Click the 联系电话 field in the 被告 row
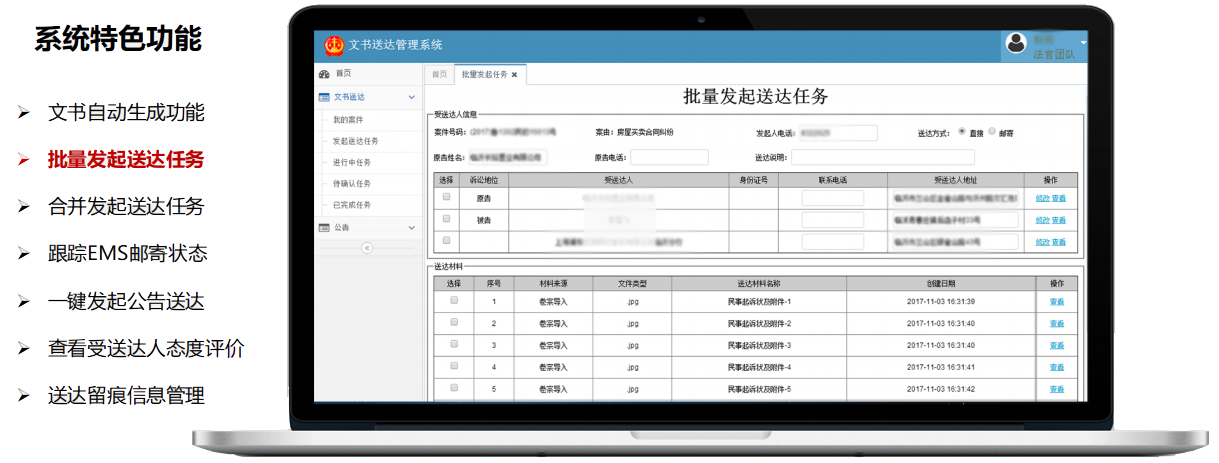Viewport: 1219px width, 463px height. coord(833,219)
